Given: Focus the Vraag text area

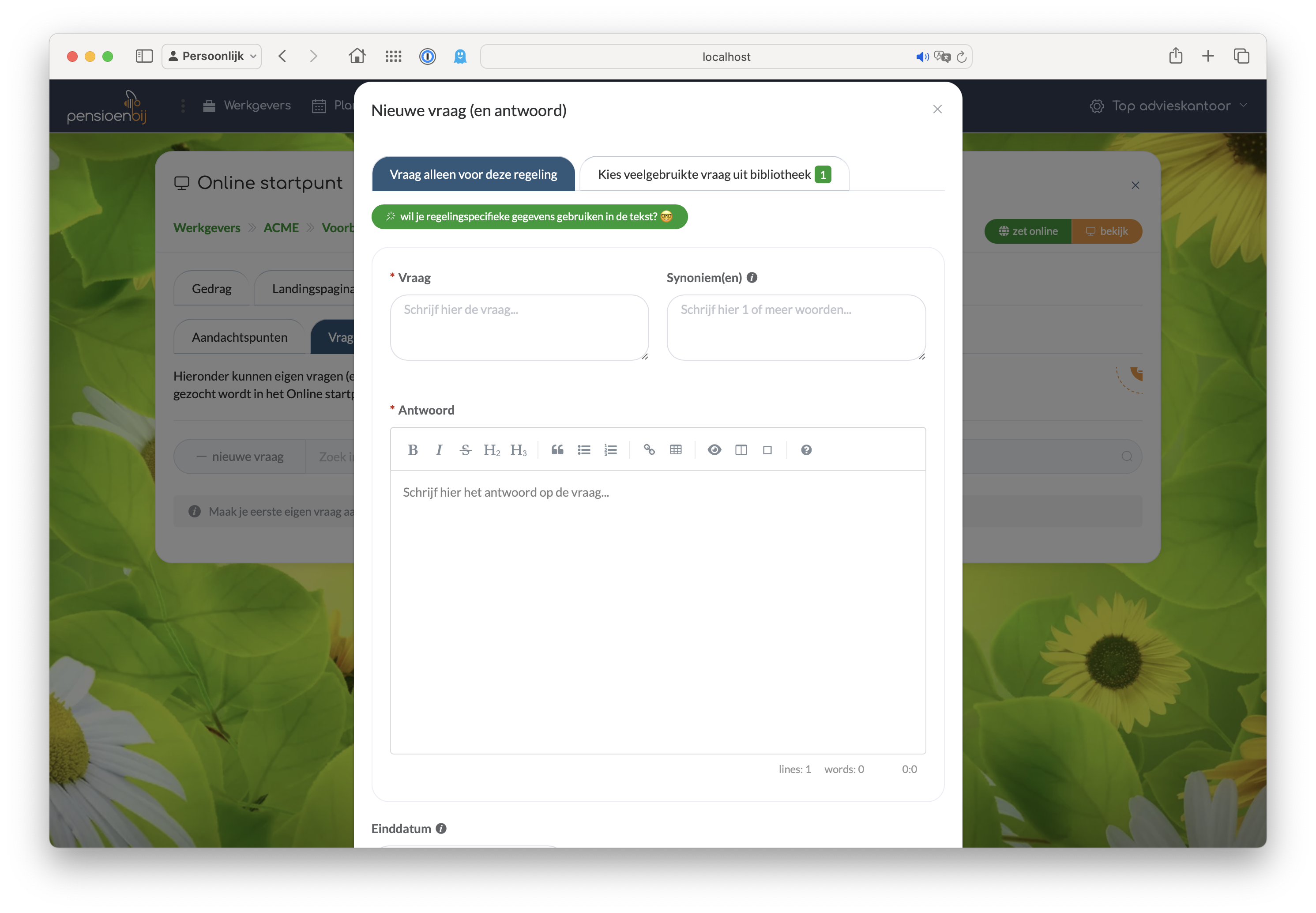Looking at the screenshot, I should 519,327.
